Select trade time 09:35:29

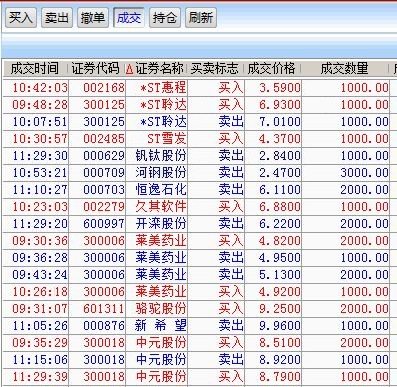click(x=40, y=343)
